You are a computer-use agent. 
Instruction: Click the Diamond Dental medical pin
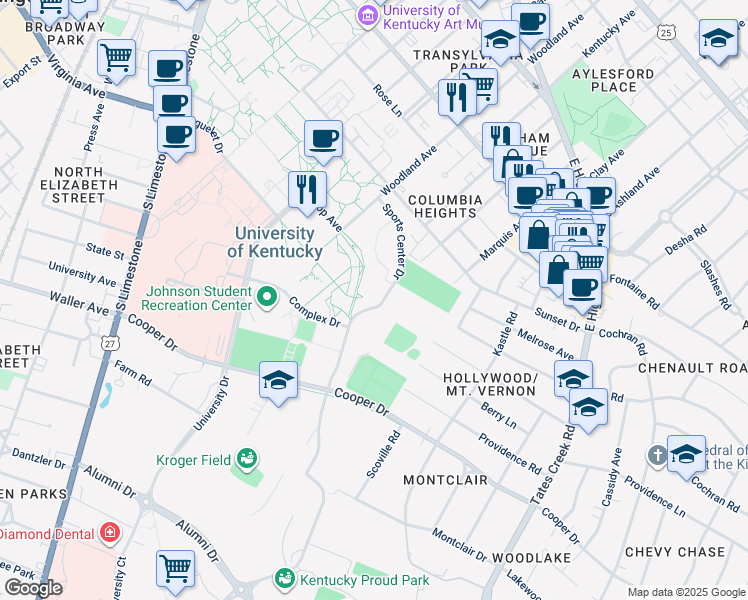pyautogui.click(x=110, y=533)
